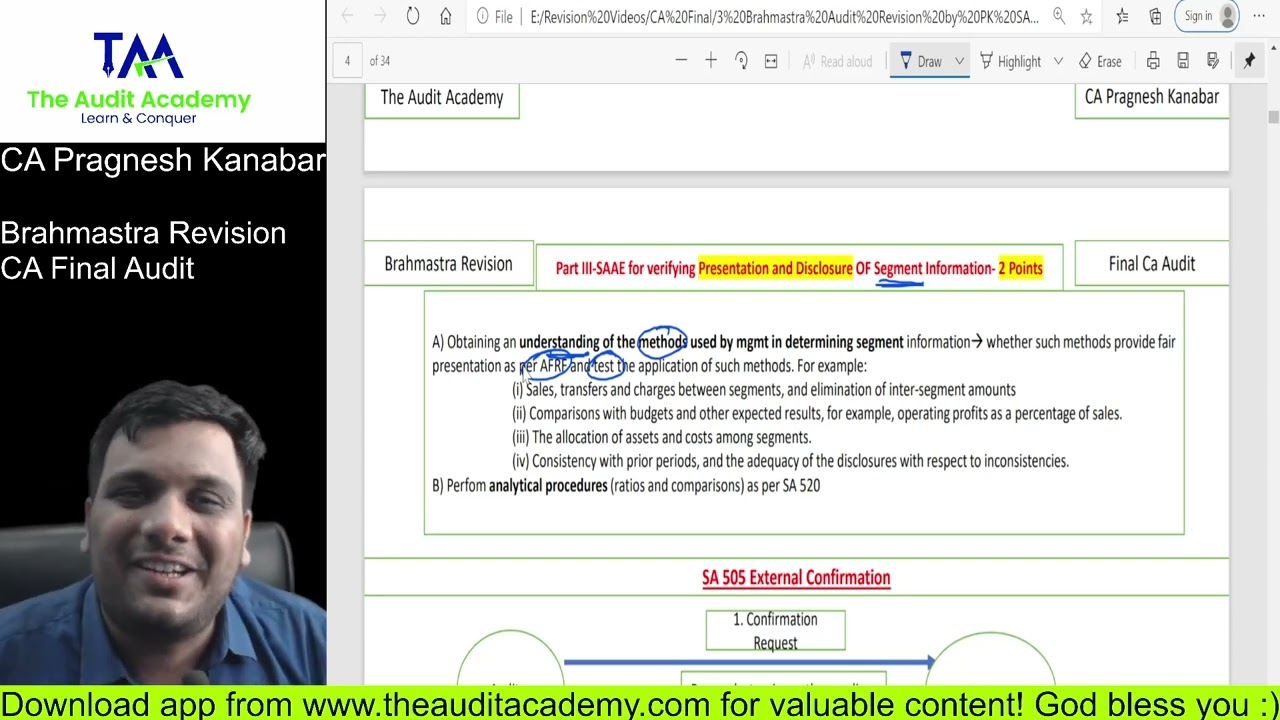Click the Save as icon
The width and height of the screenshot is (1280, 720).
tap(1213, 61)
